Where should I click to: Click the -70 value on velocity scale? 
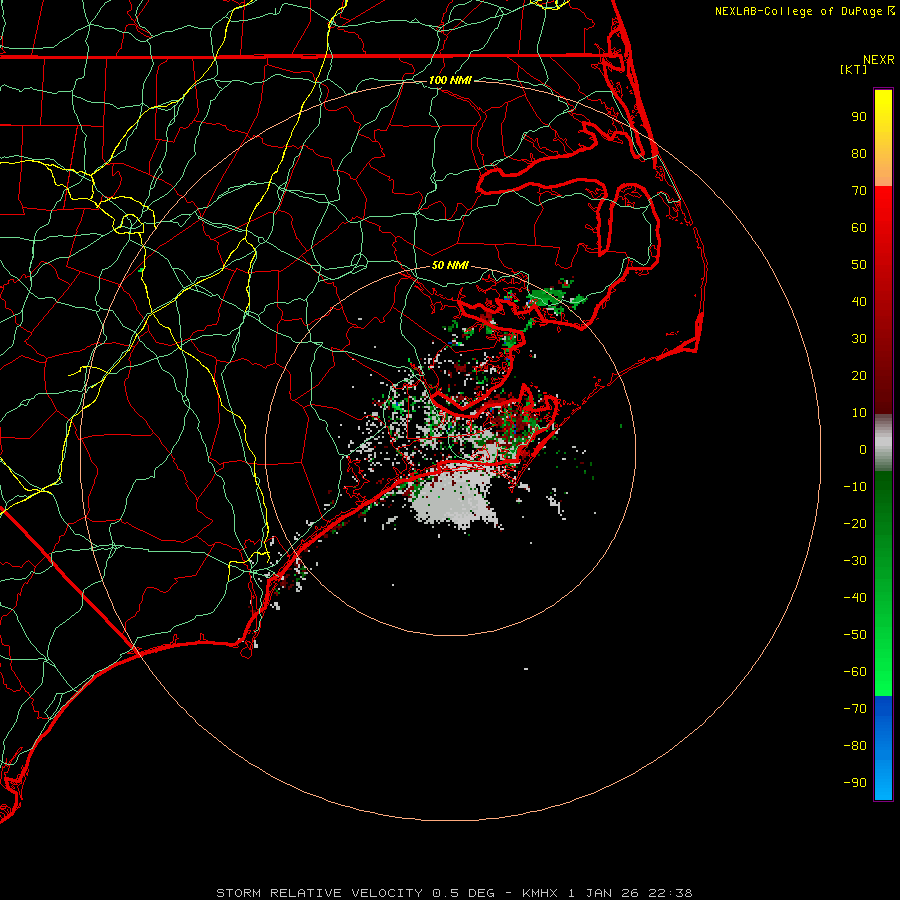click(x=855, y=708)
